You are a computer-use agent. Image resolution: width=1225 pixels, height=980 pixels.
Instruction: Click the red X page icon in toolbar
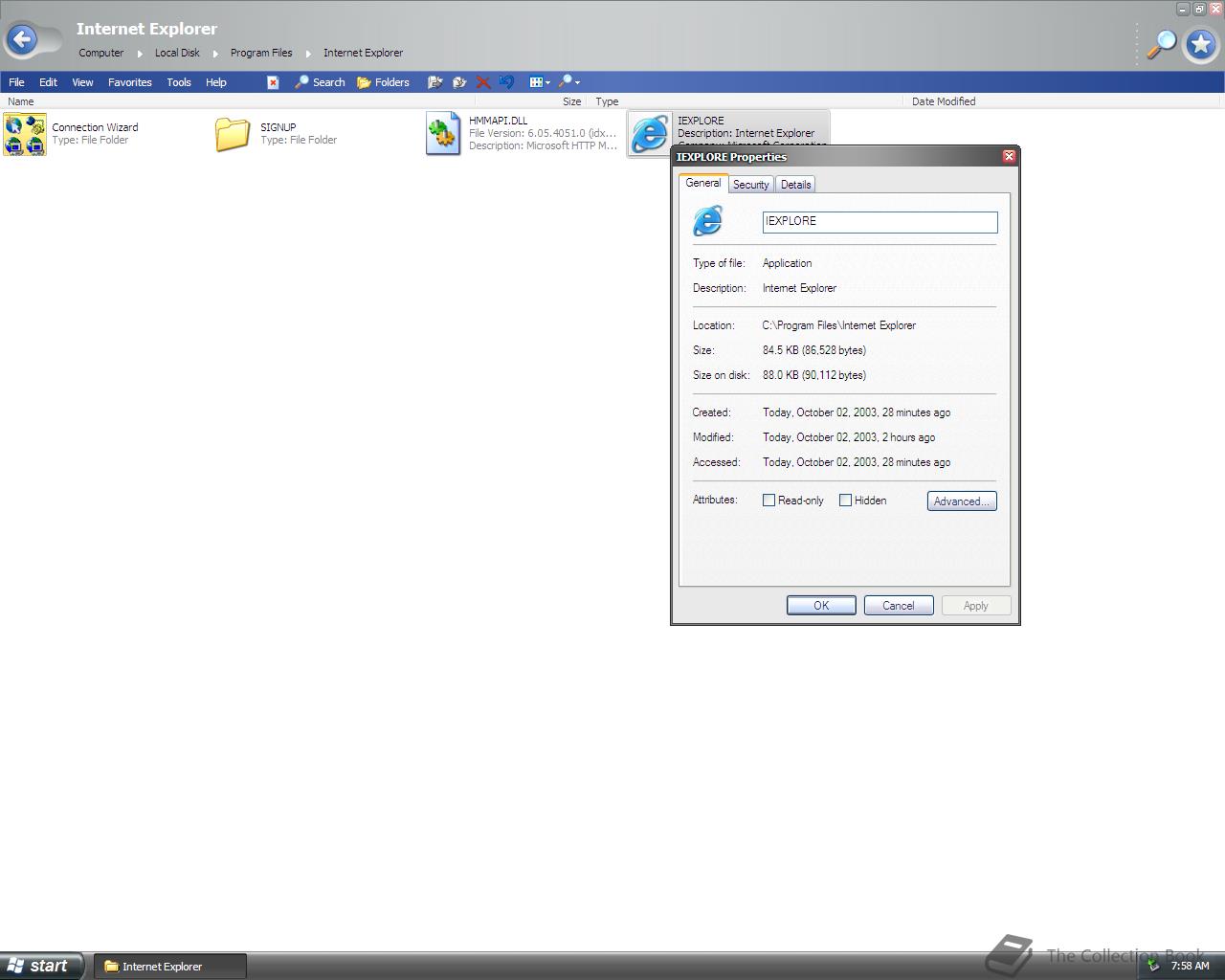[x=273, y=82]
